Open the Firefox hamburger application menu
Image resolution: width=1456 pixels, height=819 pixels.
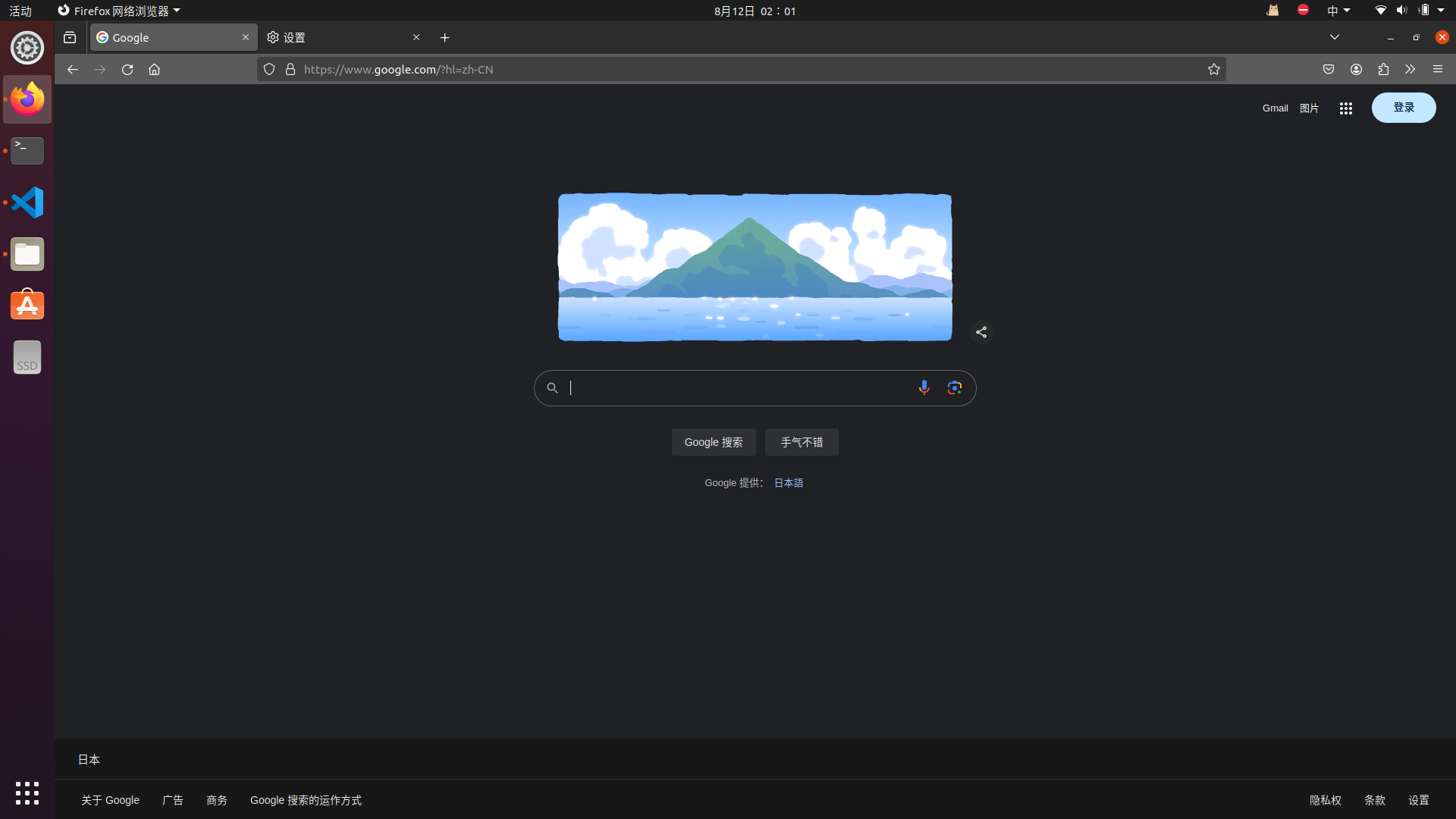pos(1438,69)
